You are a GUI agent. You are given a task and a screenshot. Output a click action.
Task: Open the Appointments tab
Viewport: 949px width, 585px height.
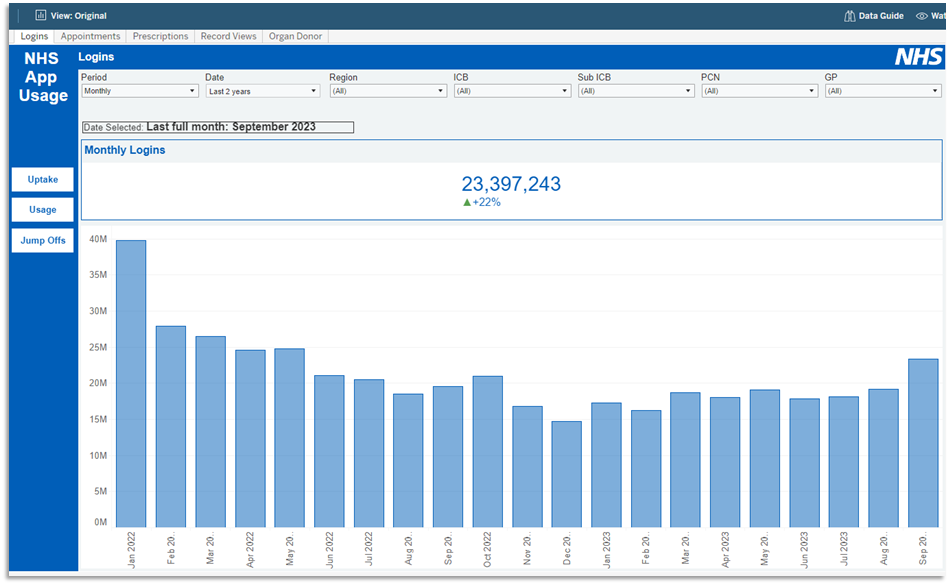coord(90,36)
